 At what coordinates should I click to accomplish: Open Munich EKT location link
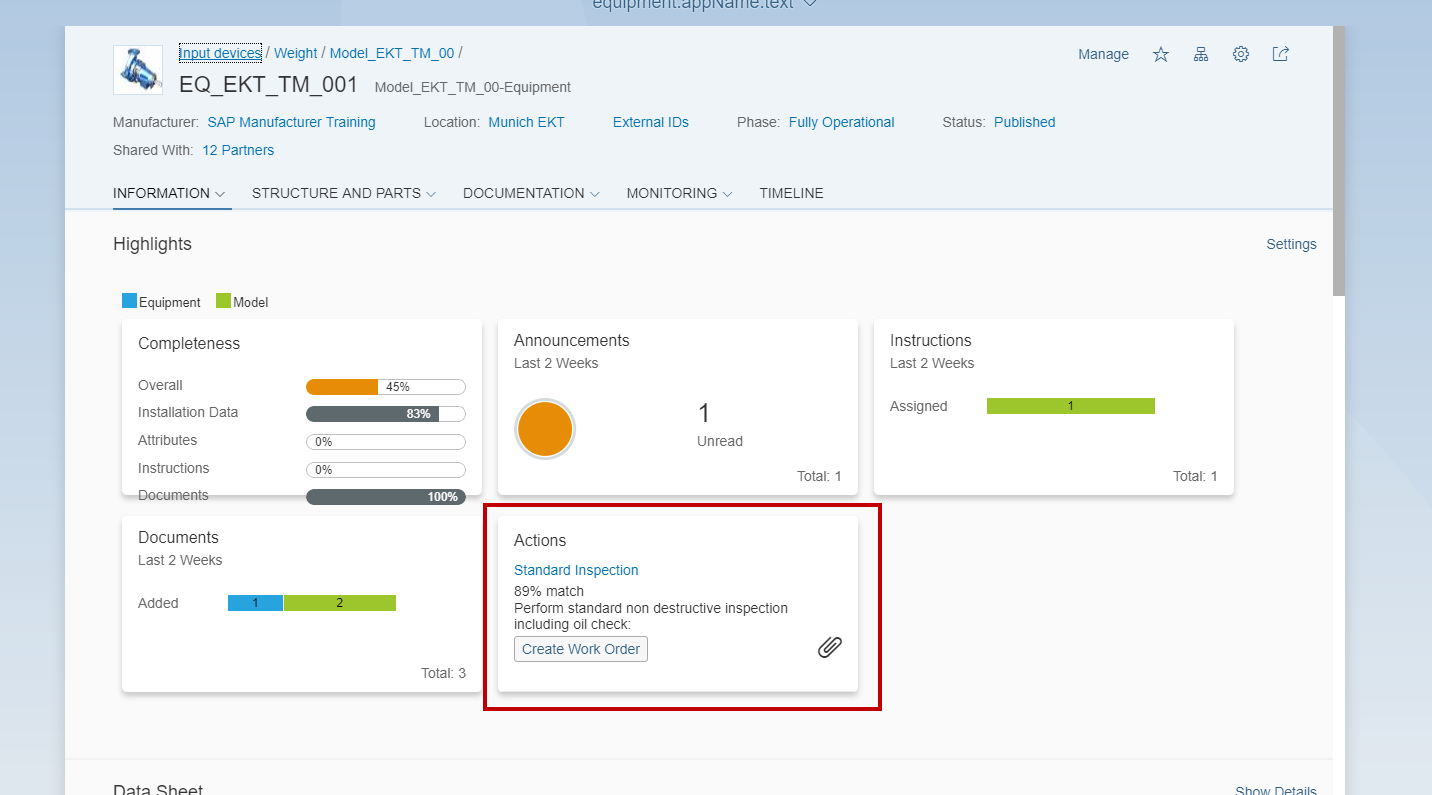[526, 122]
